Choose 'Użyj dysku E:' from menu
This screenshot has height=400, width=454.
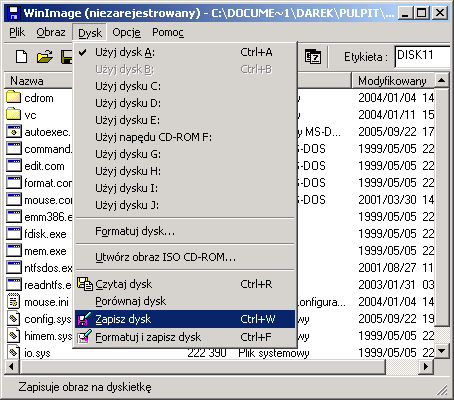(x=185, y=120)
